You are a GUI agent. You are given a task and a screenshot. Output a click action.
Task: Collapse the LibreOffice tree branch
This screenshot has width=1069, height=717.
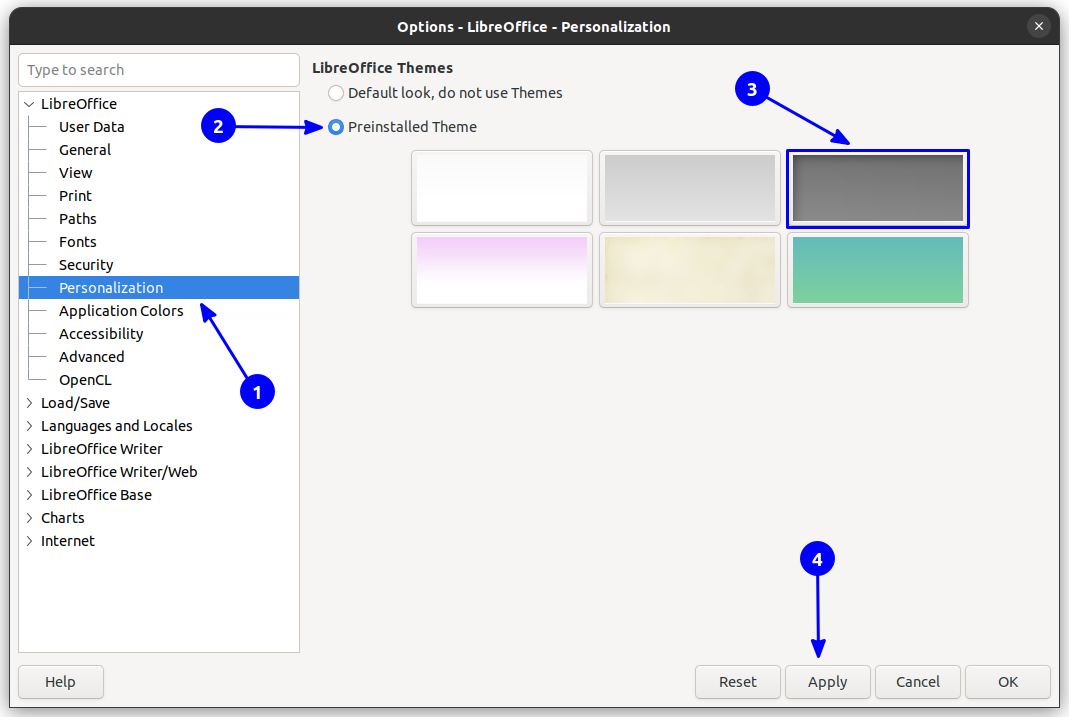pyautogui.click(x=28, y=103)
